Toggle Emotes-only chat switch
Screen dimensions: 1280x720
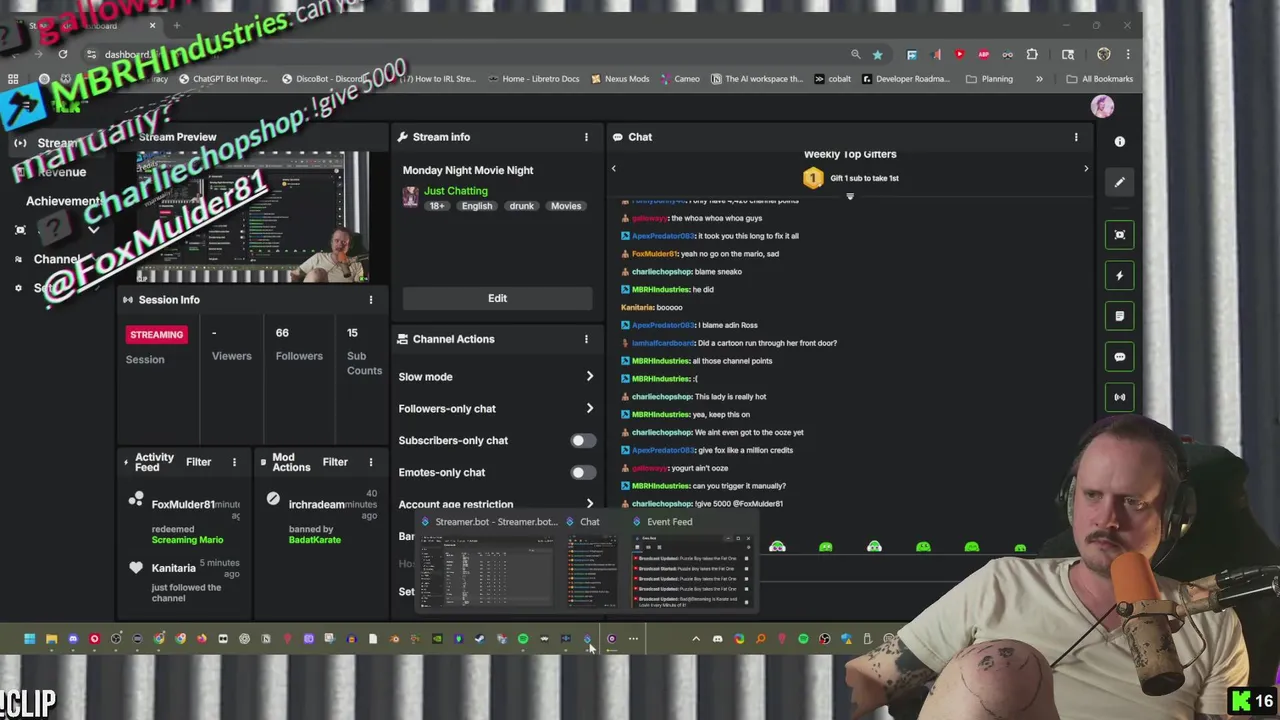pos(583,473)
